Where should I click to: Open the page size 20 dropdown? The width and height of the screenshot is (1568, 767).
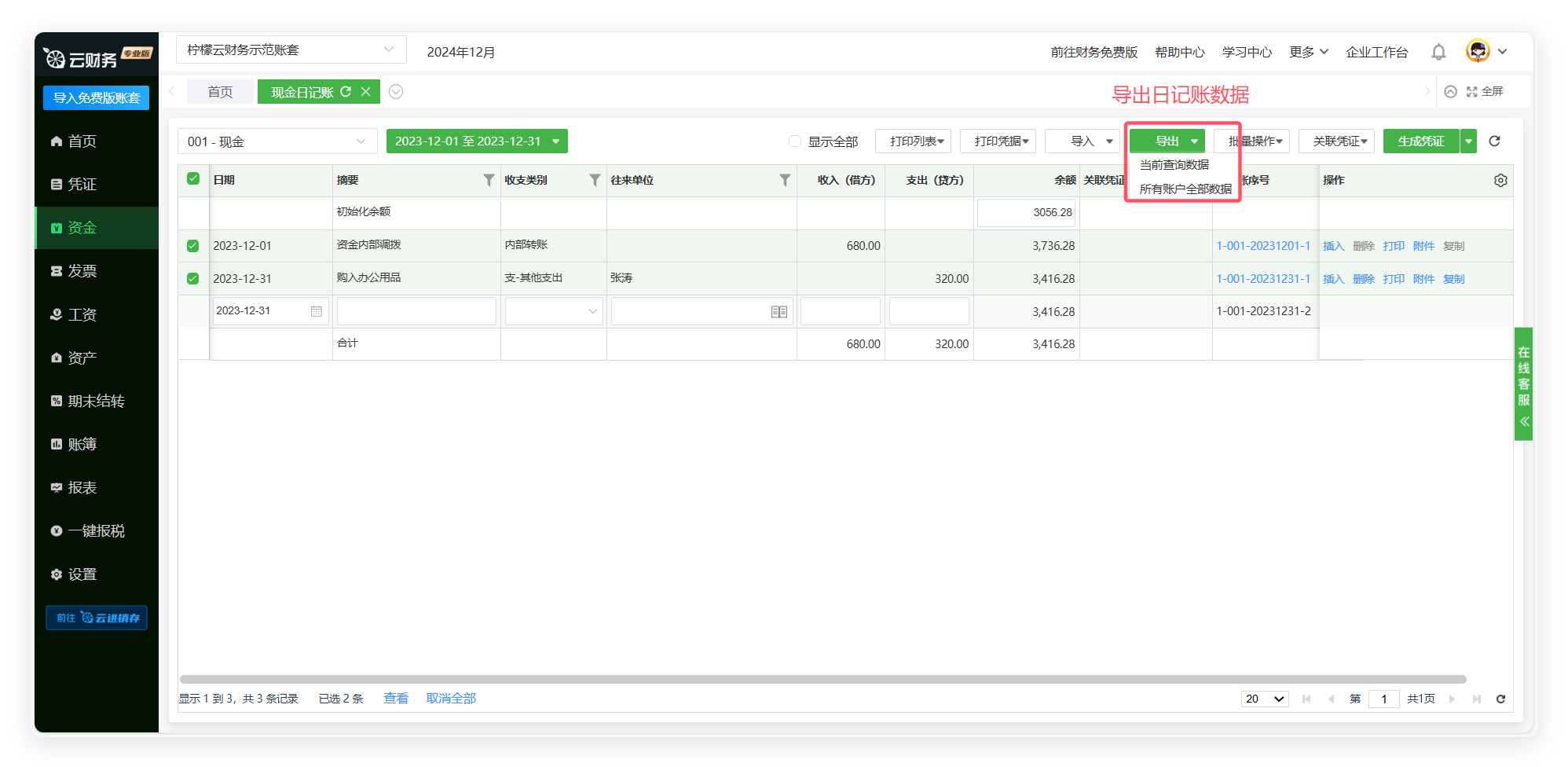1264,699
